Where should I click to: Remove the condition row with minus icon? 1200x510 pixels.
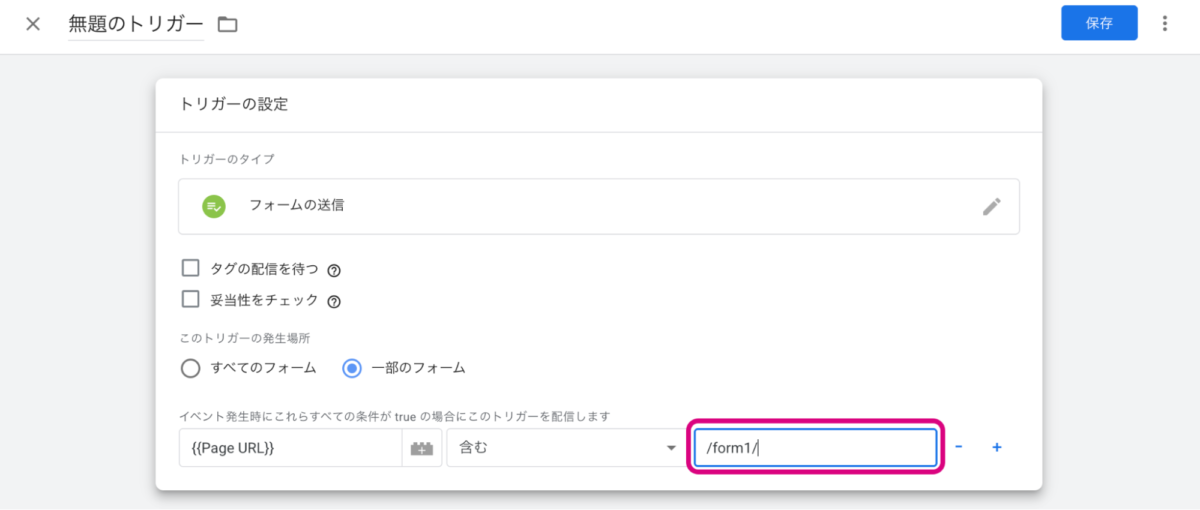click(x=959, y=447)
